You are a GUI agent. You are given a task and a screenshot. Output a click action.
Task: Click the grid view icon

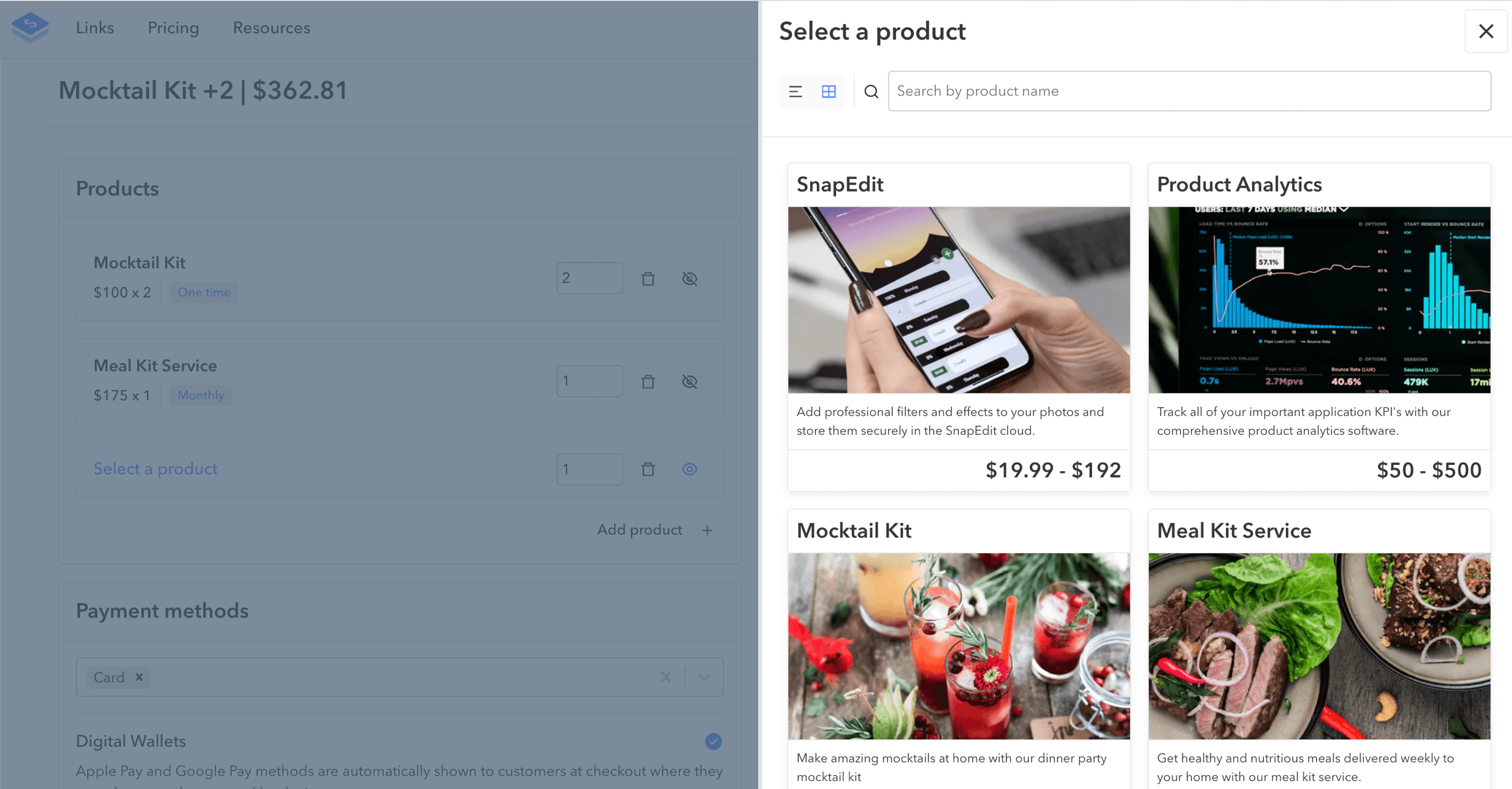click(x=829, y=90)
